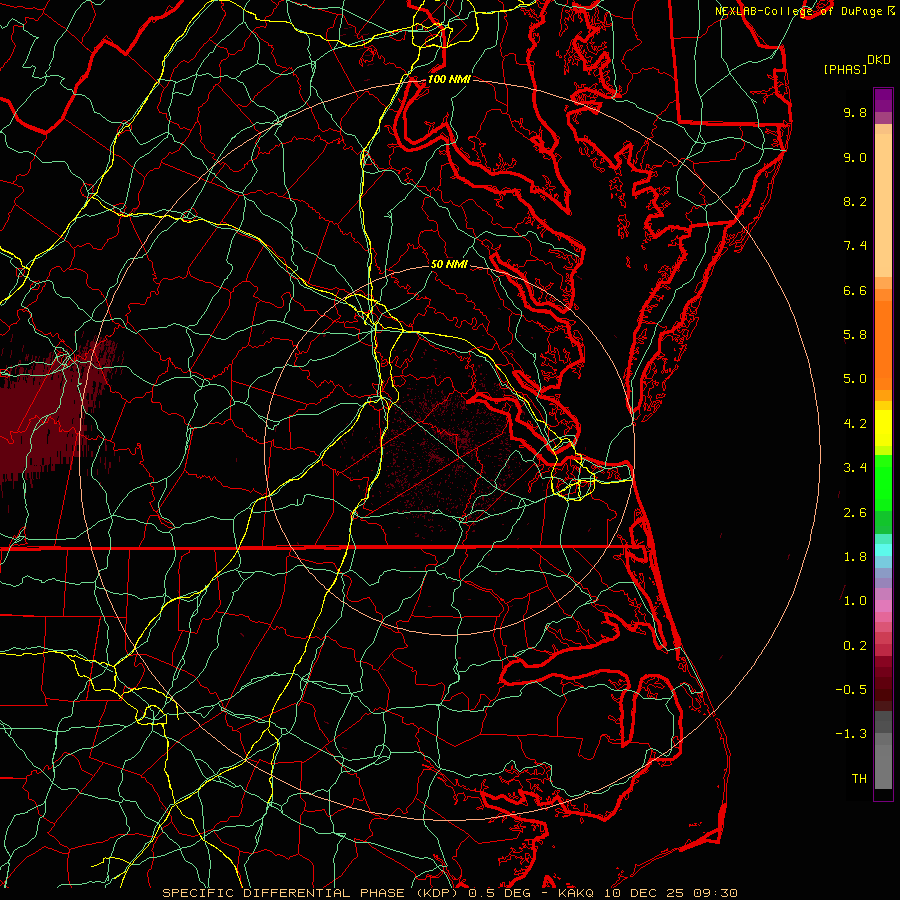Click the -1.3 legend value

(x=851, y=734)
